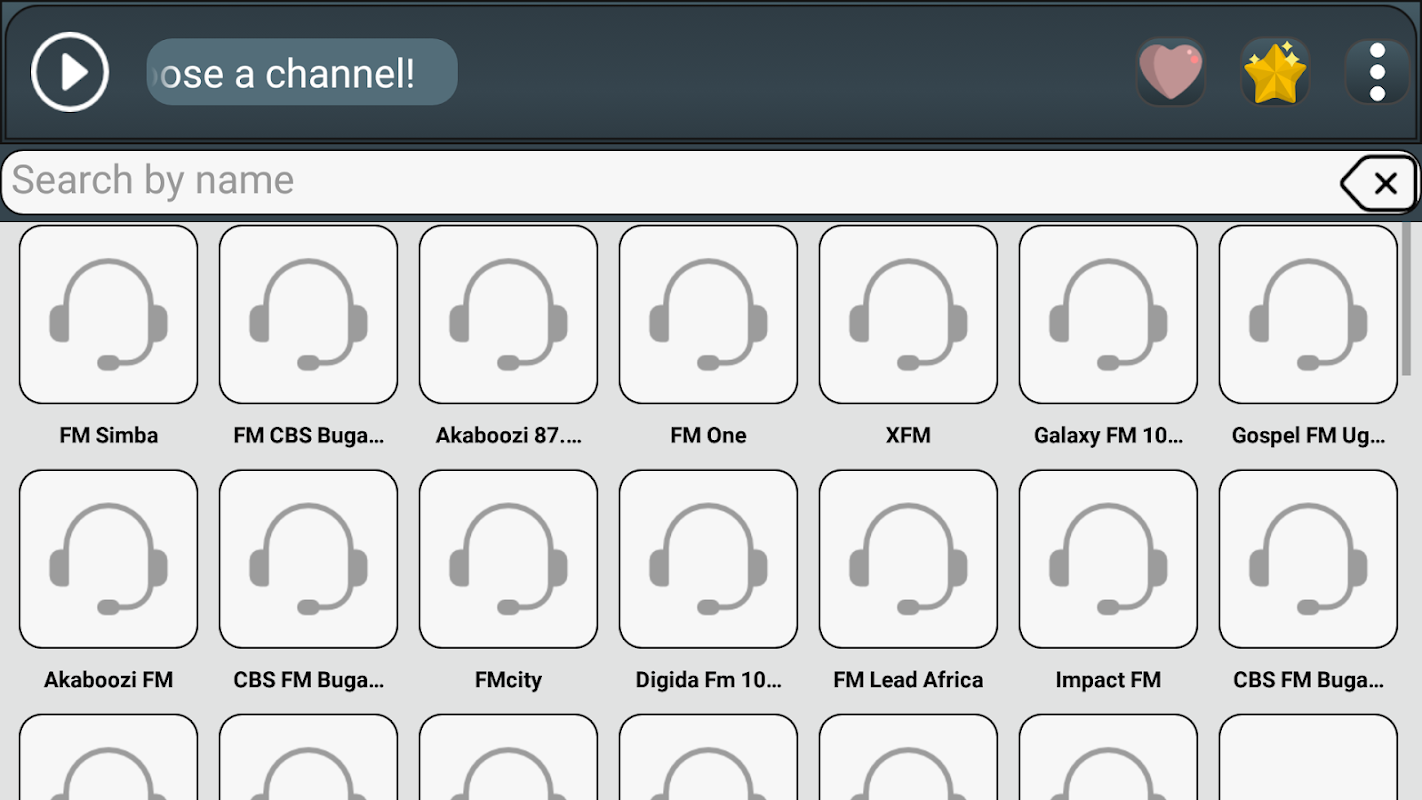Focus the 'Search by name' field

tap(670, 182)
